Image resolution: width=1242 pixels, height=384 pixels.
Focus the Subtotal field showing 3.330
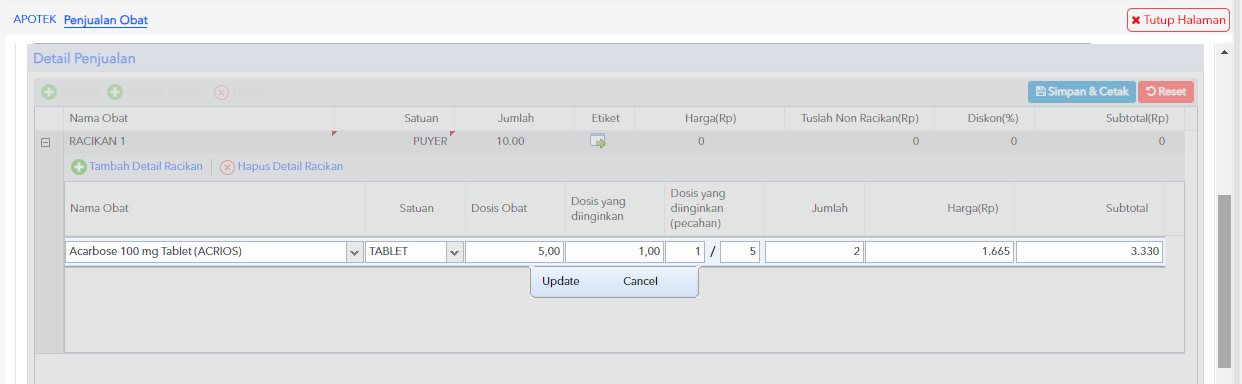[1089, 252]
